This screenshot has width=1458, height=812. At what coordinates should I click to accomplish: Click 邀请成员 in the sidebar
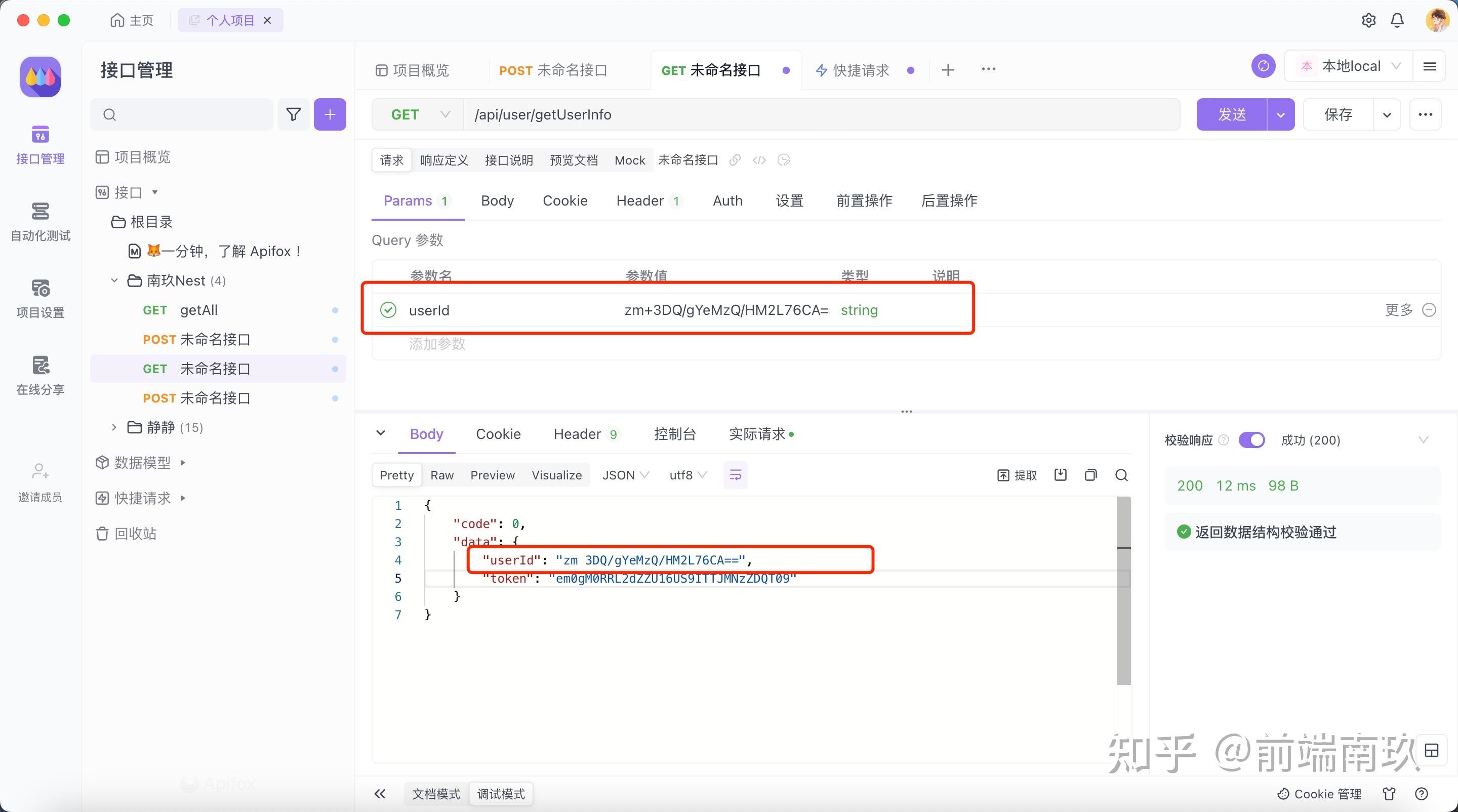(x=40, y=482)
